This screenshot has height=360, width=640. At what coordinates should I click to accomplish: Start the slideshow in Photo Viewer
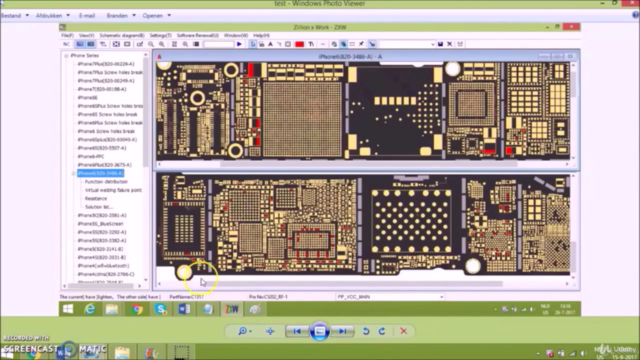pos(320,331)
